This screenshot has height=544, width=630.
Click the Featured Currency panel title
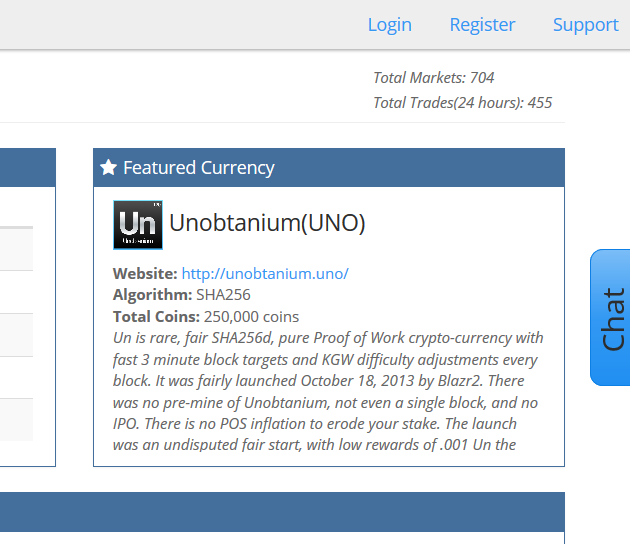199,168
